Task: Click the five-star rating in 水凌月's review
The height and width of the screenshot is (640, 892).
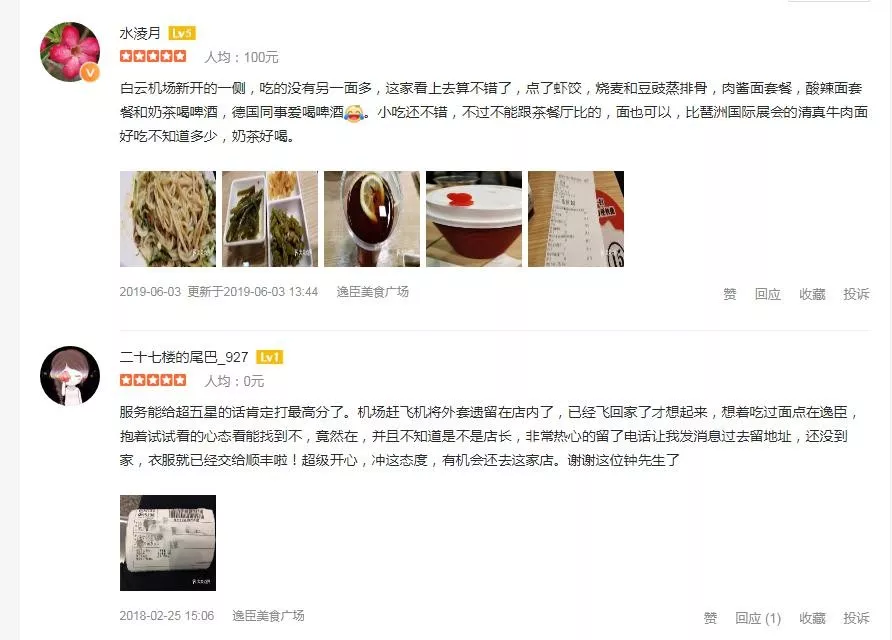Action: (x=153, y=56)
